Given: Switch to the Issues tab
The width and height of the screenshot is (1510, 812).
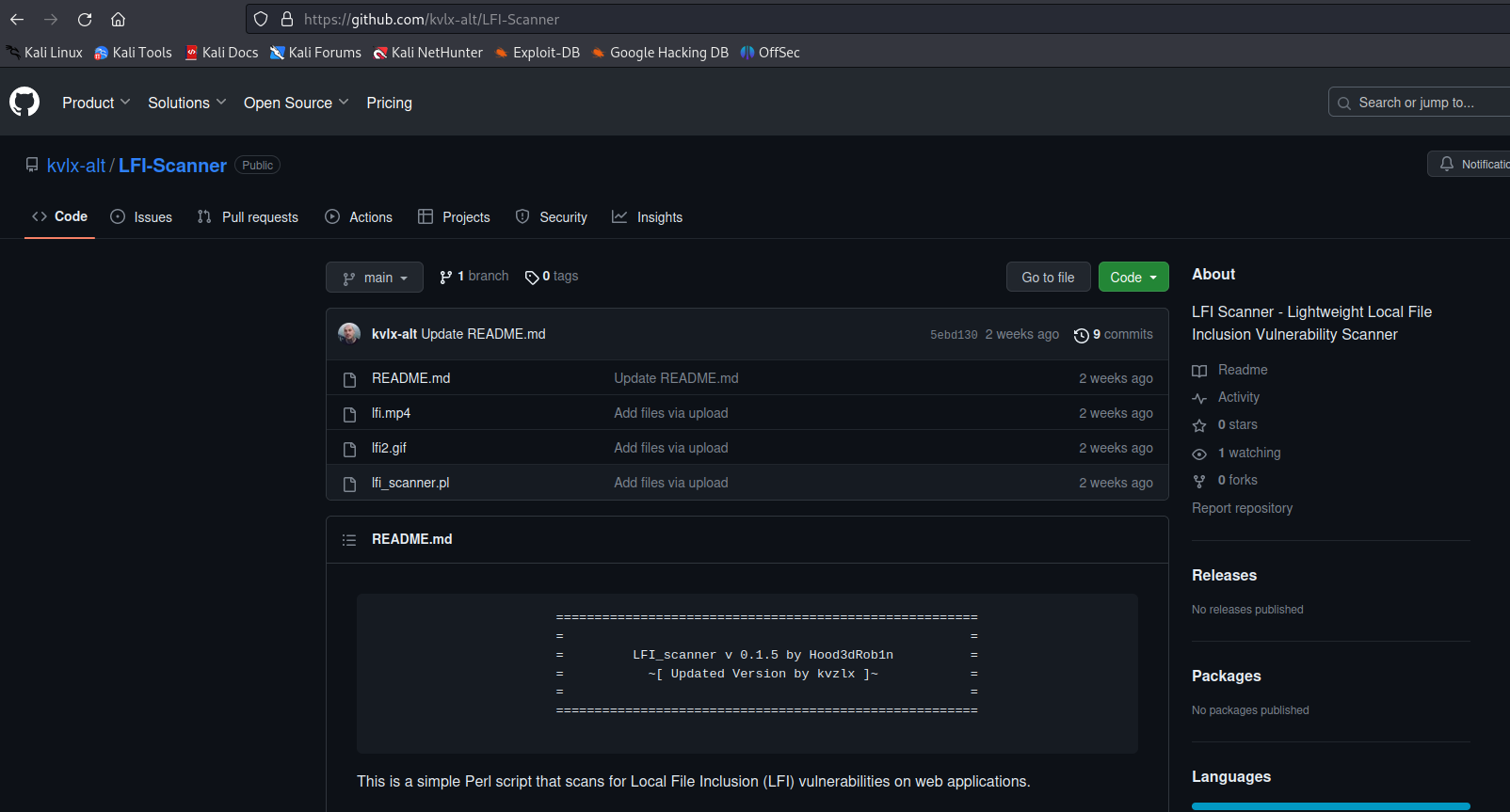Looking at the screenshot, I should coord(141,217).
